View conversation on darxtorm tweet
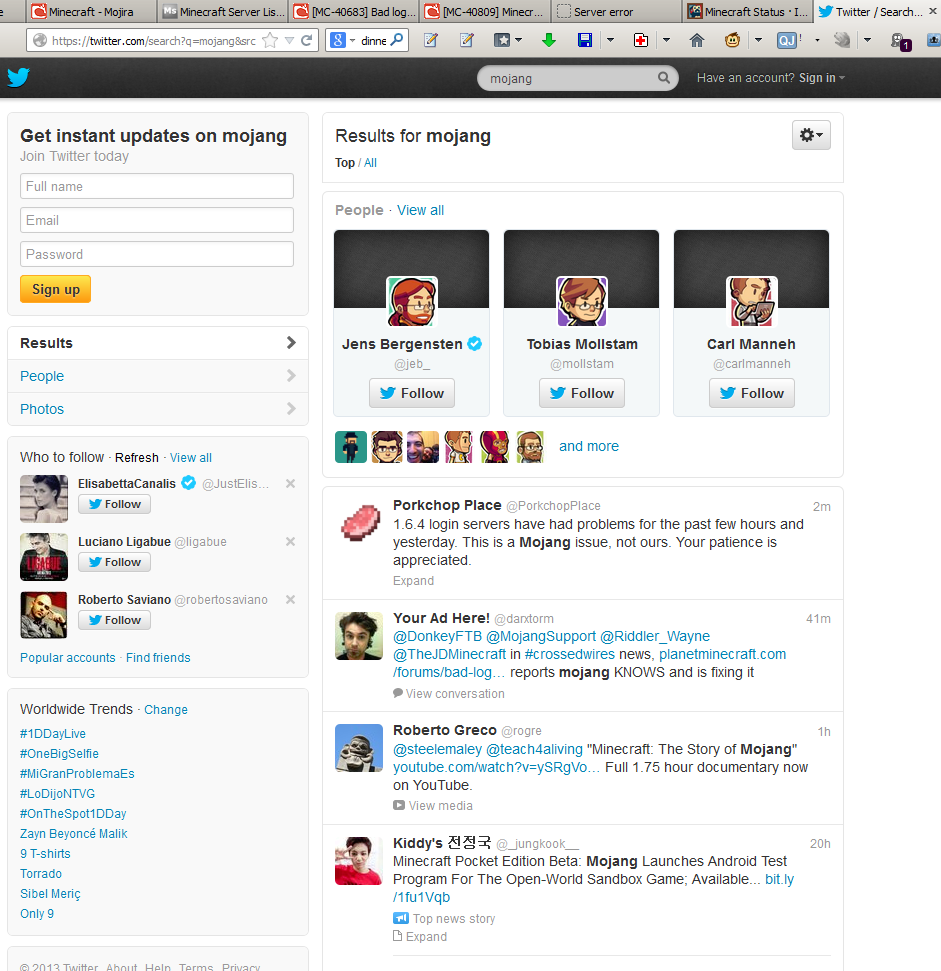This screenshot has width=941, height=971. [x=449, y=694]
